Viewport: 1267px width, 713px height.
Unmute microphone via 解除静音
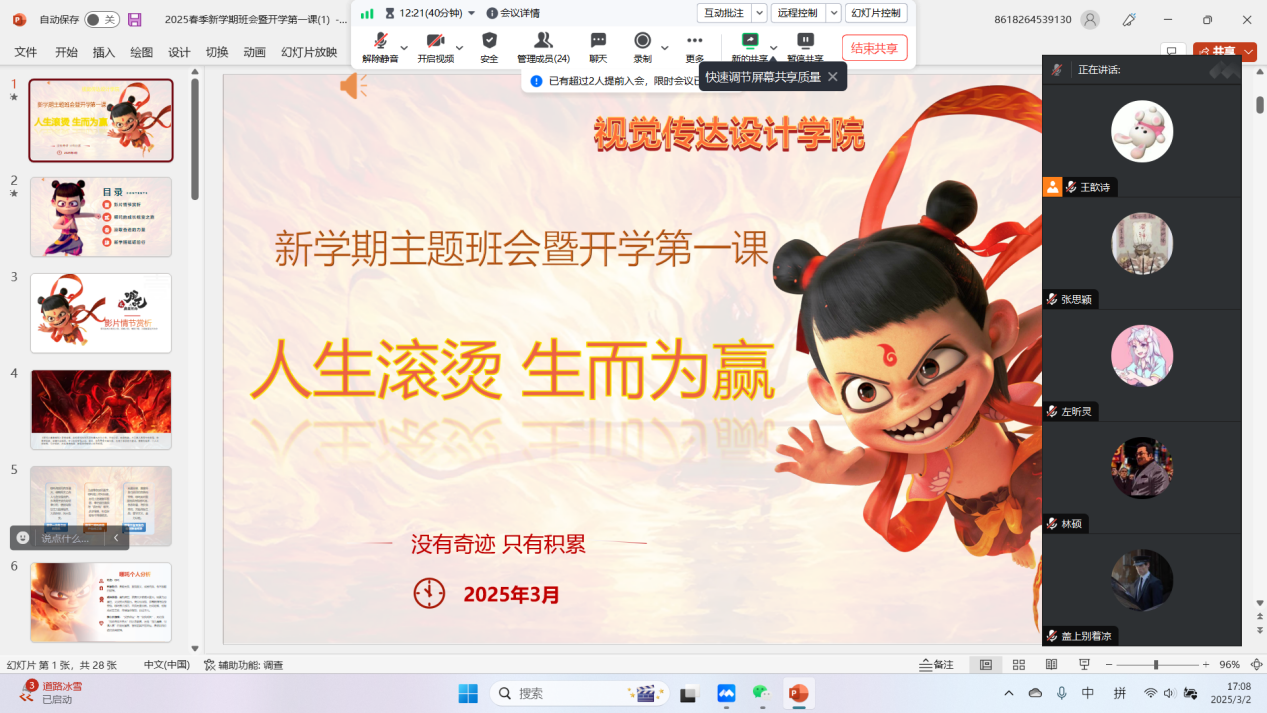(380, 41)
